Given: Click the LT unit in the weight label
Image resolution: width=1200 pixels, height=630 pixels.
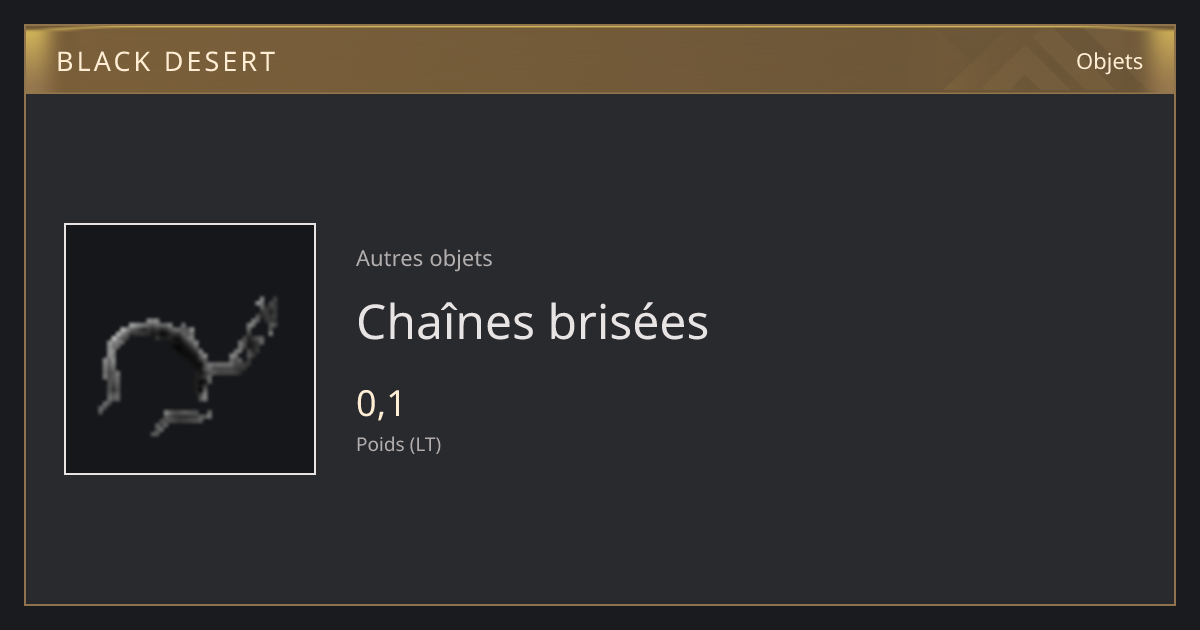Looking at the screenshot, I should (x=423, y=444).
